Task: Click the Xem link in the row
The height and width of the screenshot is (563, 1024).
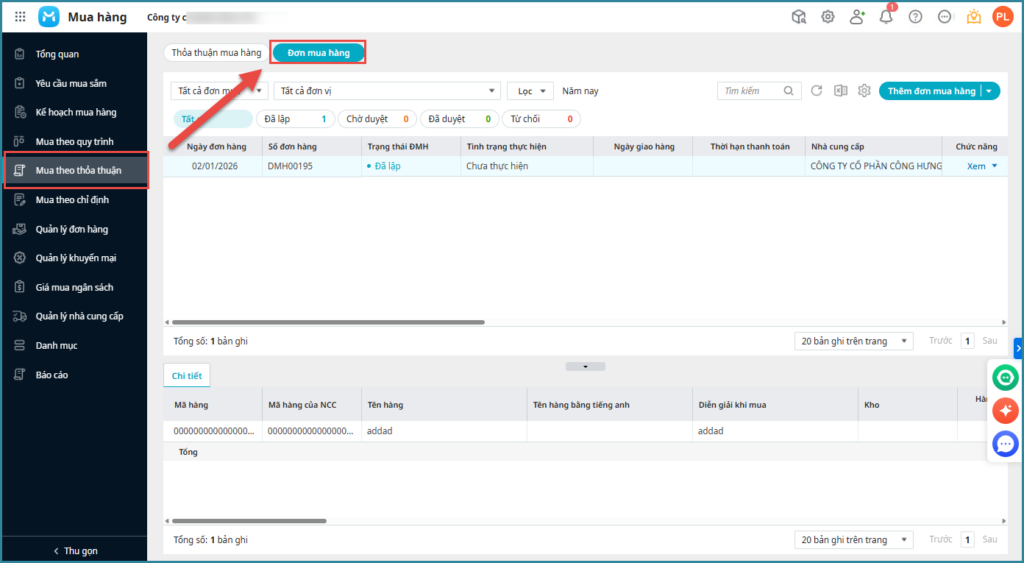Action: click(976, 166)
